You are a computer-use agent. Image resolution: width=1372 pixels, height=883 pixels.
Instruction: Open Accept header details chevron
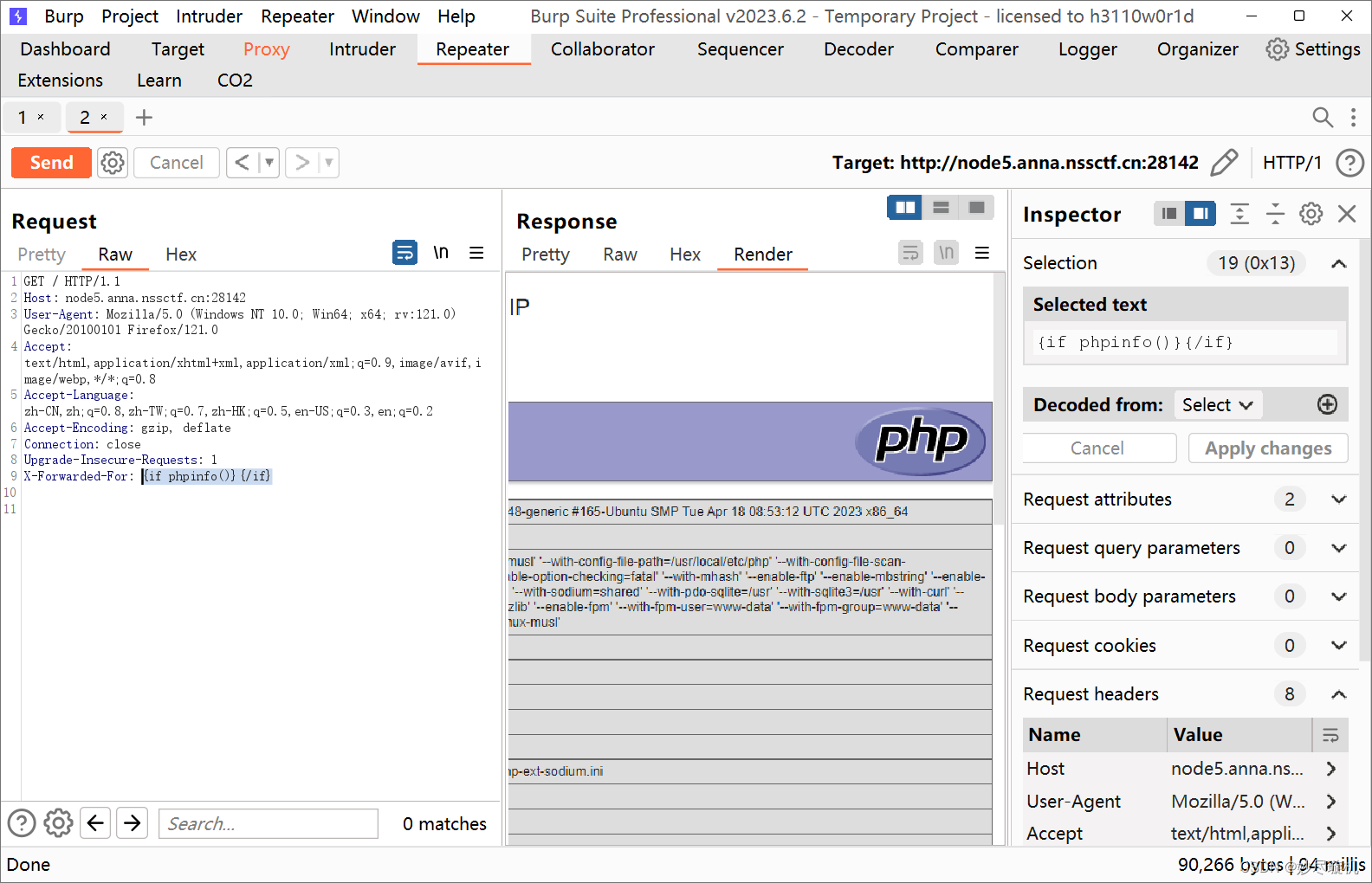tap(1331, 834)
